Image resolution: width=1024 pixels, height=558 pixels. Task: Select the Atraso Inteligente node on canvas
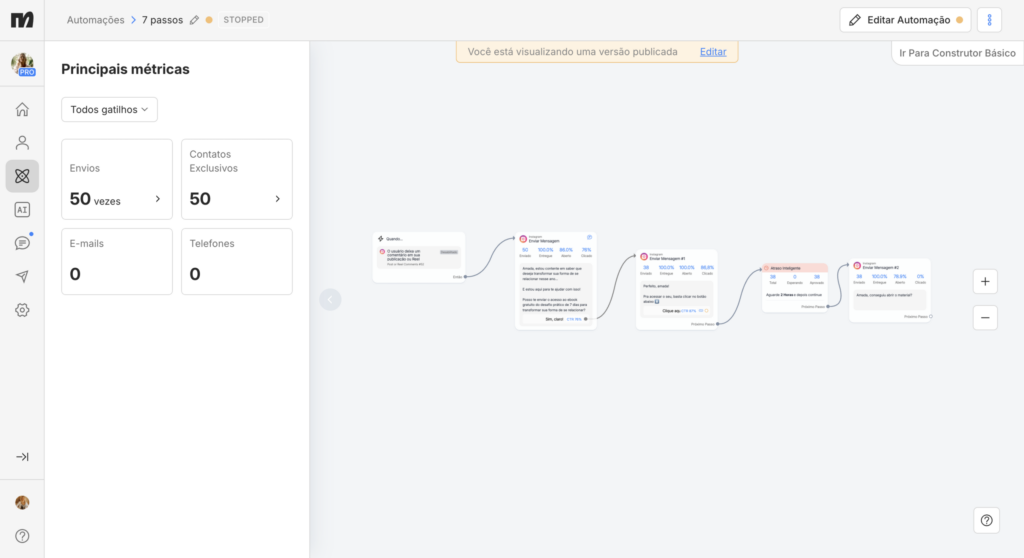[x=794, y=268]
